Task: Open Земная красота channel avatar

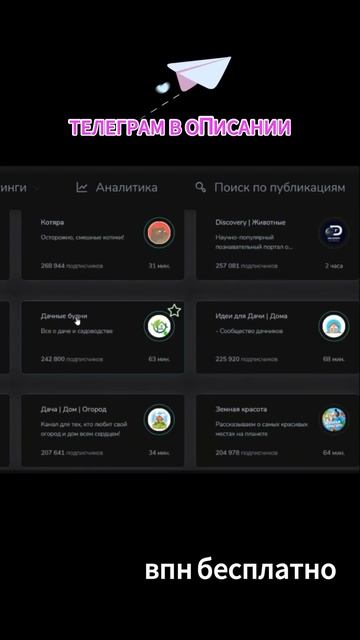Action: pyautogui.click(x=333, y=420)
